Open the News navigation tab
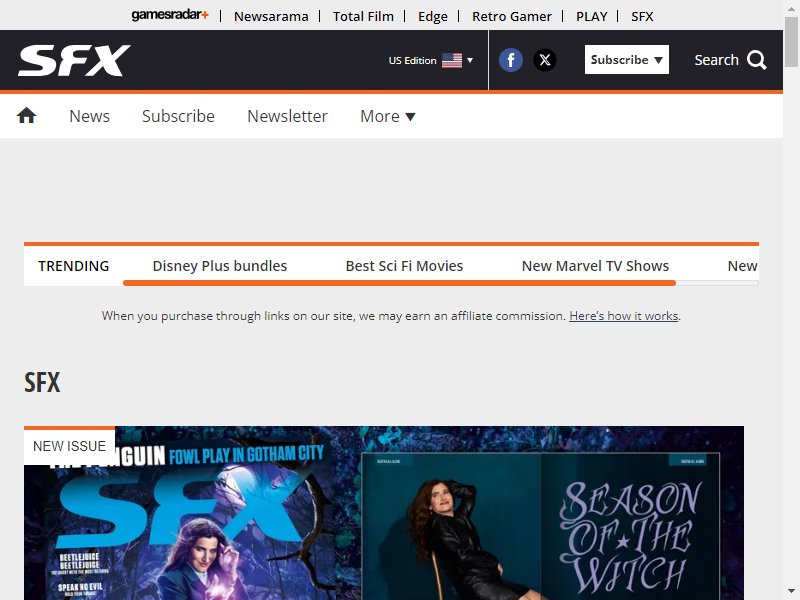 point(89,116)
